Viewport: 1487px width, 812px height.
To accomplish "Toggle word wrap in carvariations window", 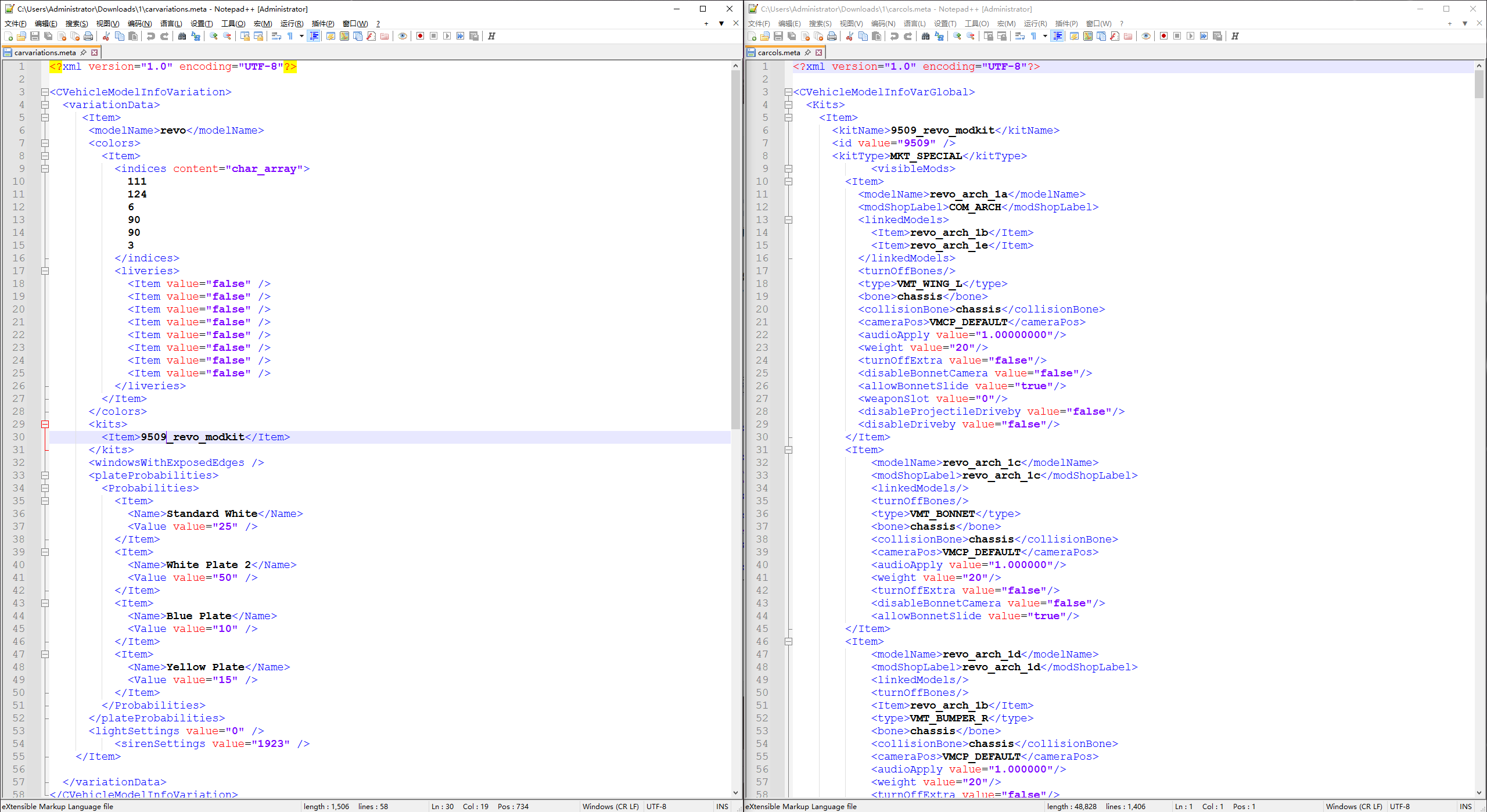I will pos(276,36).
